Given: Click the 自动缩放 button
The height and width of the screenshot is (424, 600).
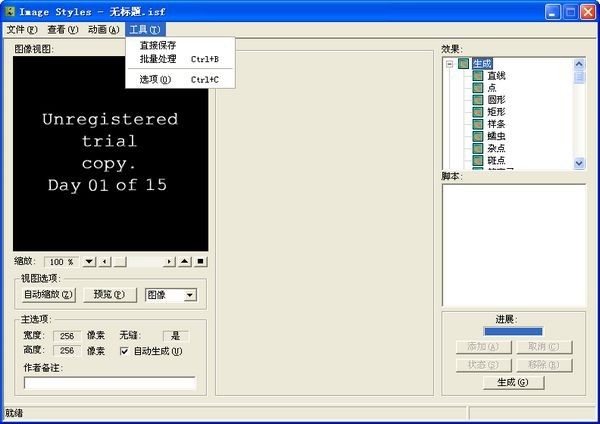Looking at the screenshot, I should [49, 295].
